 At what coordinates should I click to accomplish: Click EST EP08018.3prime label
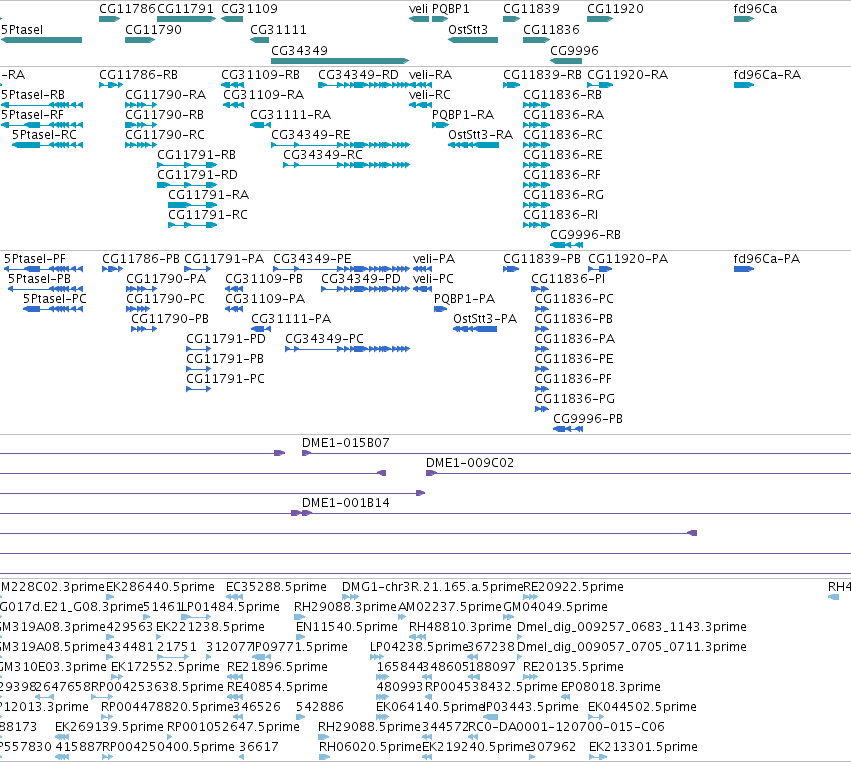pos(611,687)
